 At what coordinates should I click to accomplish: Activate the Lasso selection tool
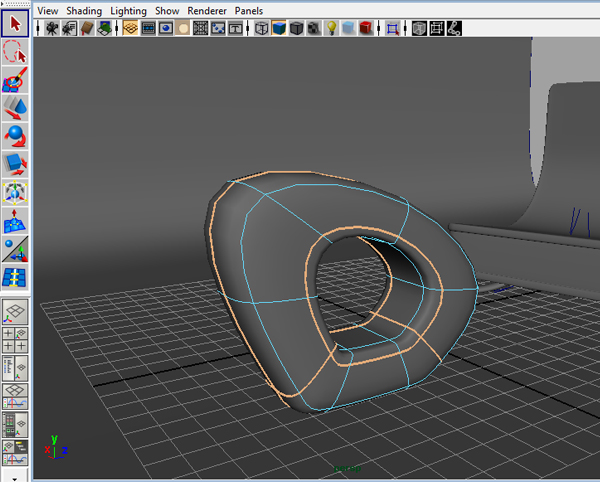click(15, 50)
